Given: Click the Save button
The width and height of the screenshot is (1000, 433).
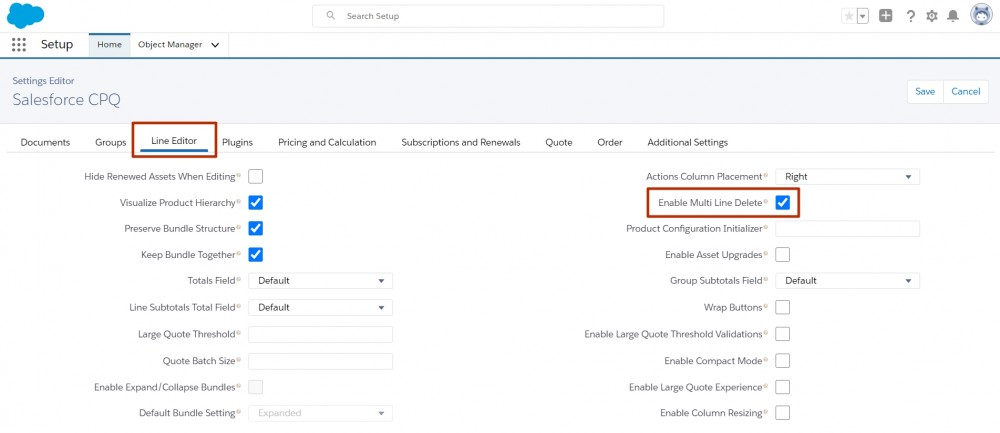Looking at the screenshot, I should (x=925, y=91).
